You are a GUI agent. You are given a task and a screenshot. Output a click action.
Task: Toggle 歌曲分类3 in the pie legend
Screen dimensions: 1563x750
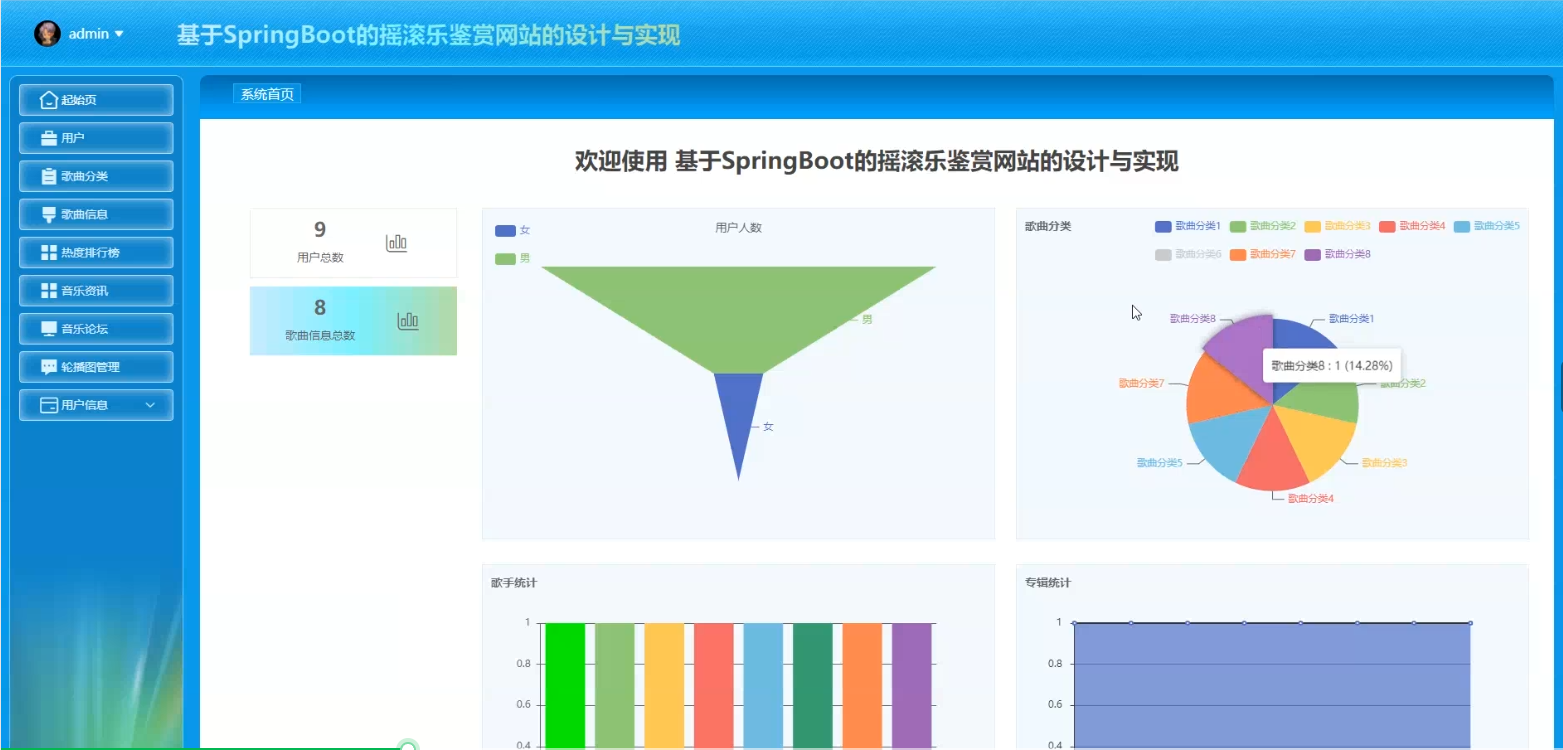(1337, 226)
